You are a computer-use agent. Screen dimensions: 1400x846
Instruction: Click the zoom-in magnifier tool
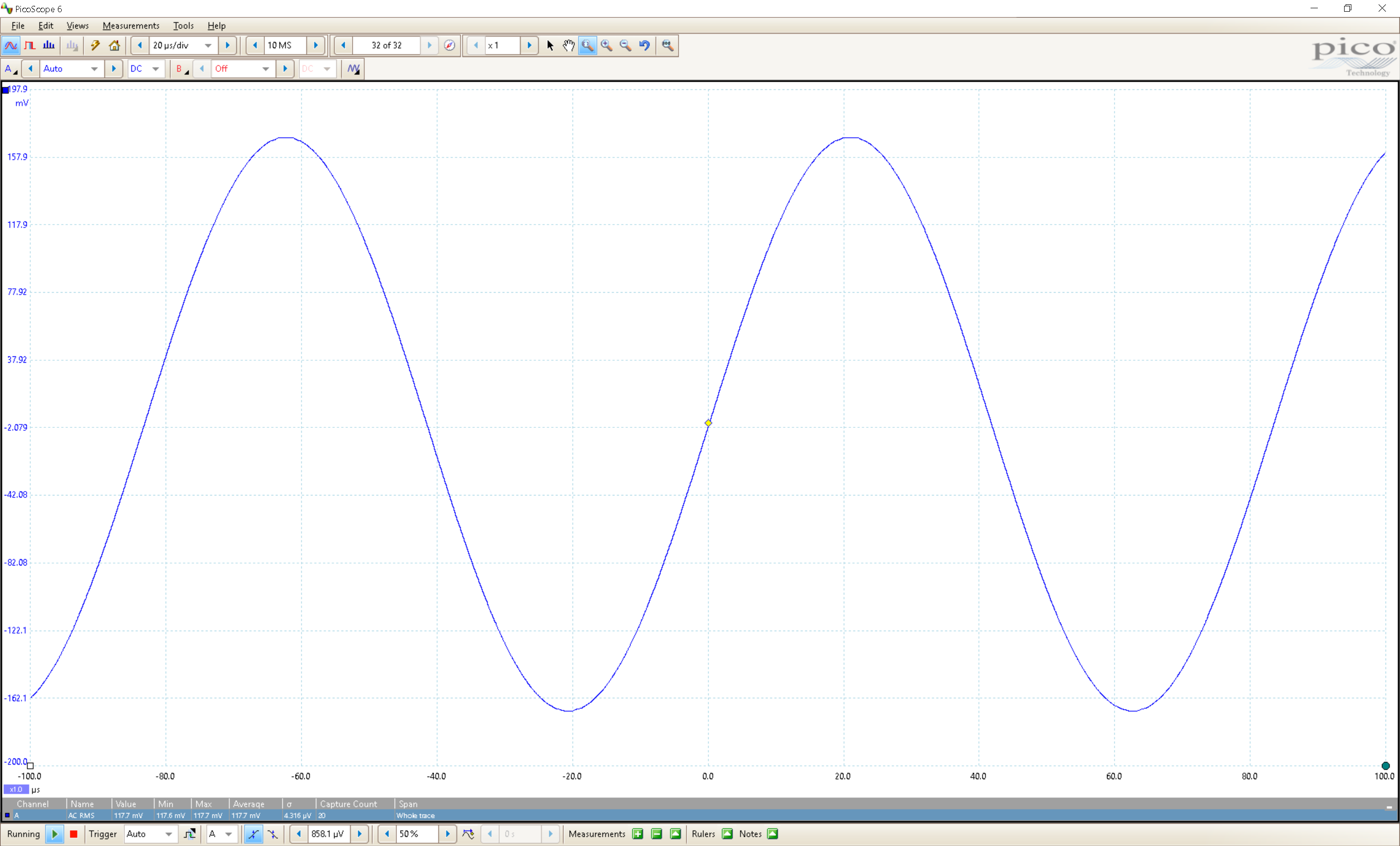point(606,45)
